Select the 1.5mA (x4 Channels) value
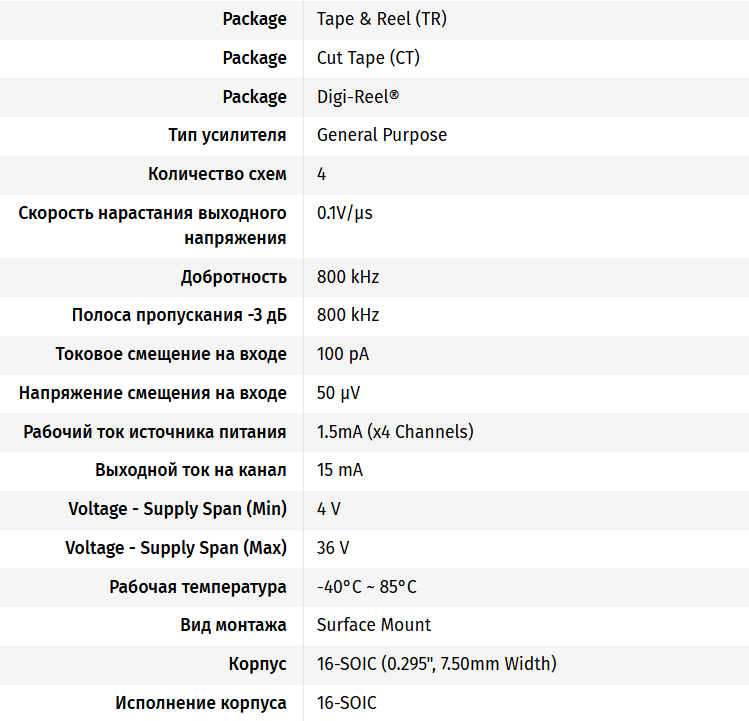This screenshot has height=721, width=749. pyautogui.click(x=395, y=432)
